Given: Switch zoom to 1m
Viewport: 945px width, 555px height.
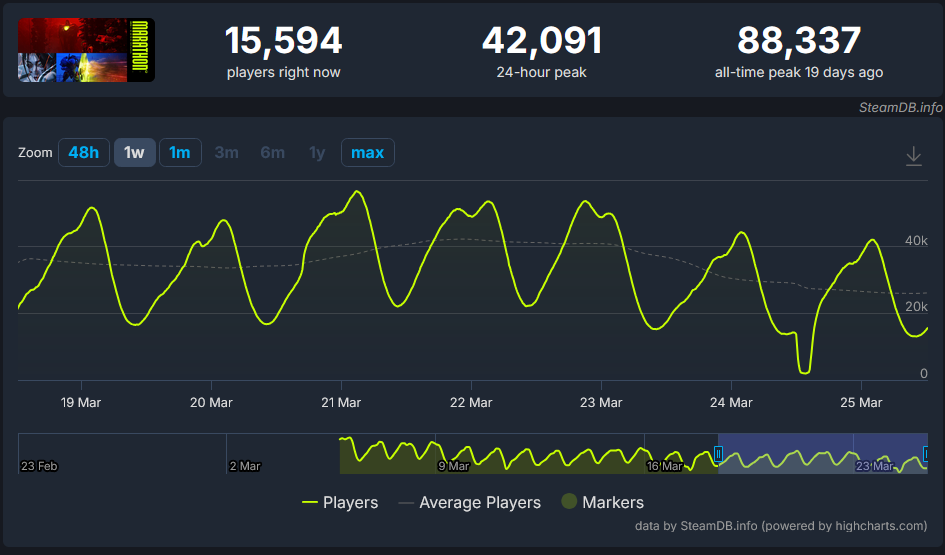Looking at the screenshot, I should (x=180, y=152).
